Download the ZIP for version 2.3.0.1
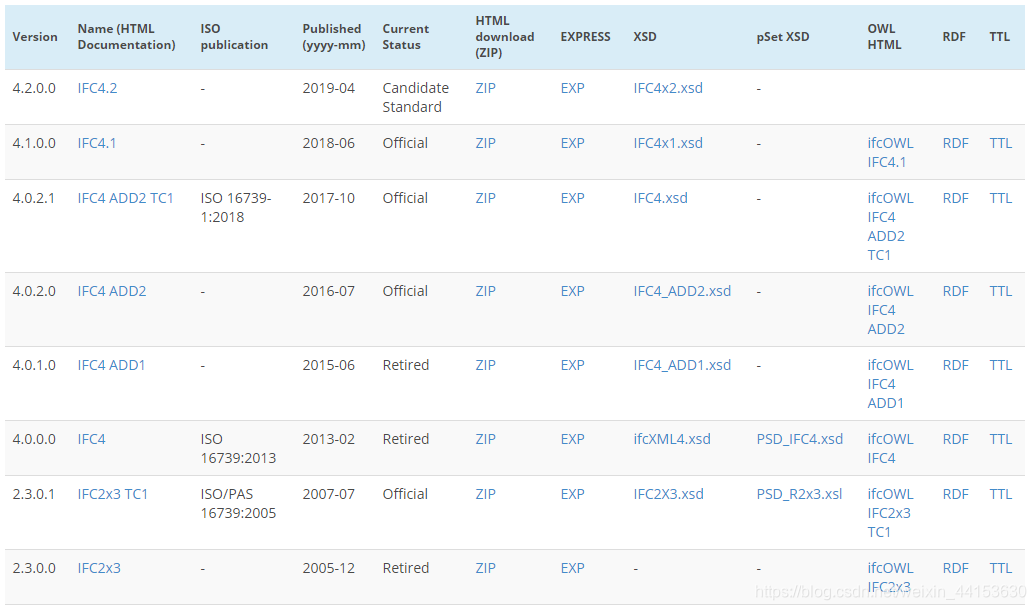This screenshot has width=1036, height=610. tap(486, 494)
